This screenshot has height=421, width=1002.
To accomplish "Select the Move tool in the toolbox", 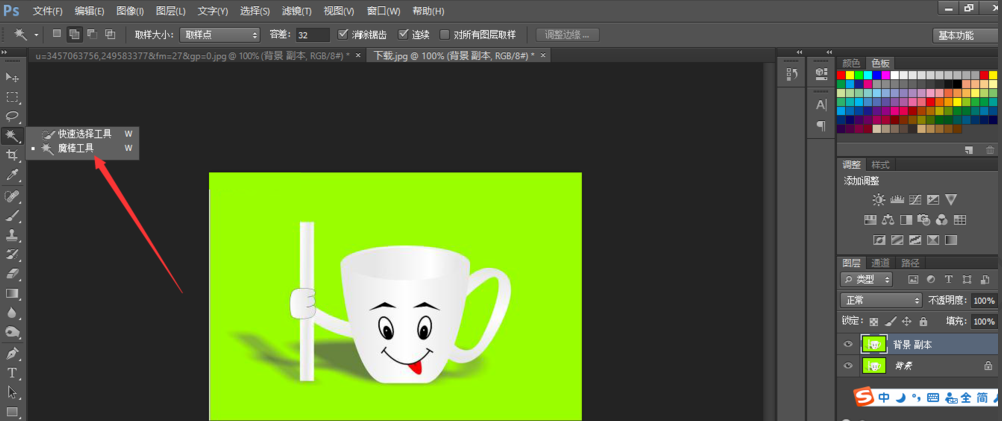I will tap(13, 77).
